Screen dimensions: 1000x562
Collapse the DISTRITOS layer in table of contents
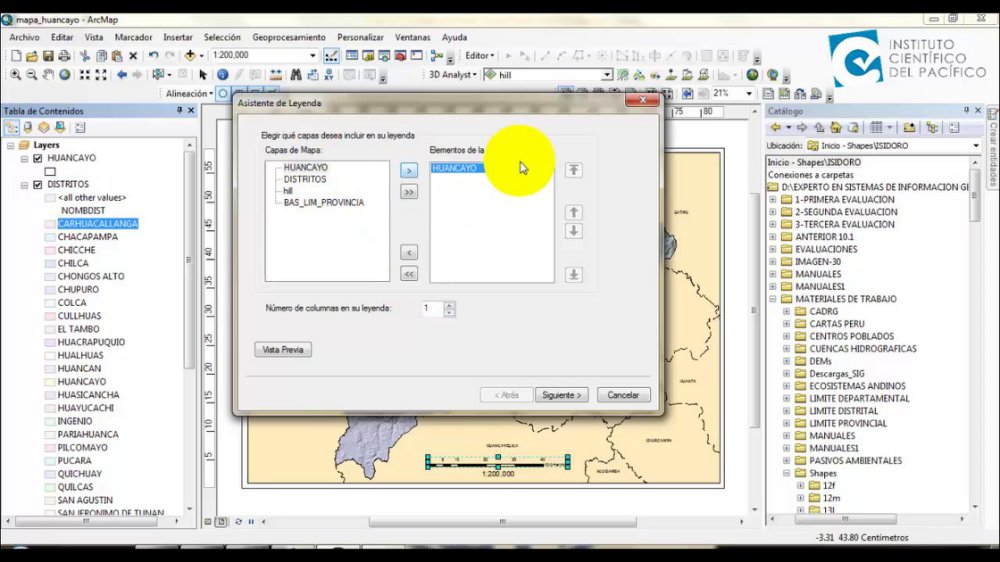tap(24, 185)
